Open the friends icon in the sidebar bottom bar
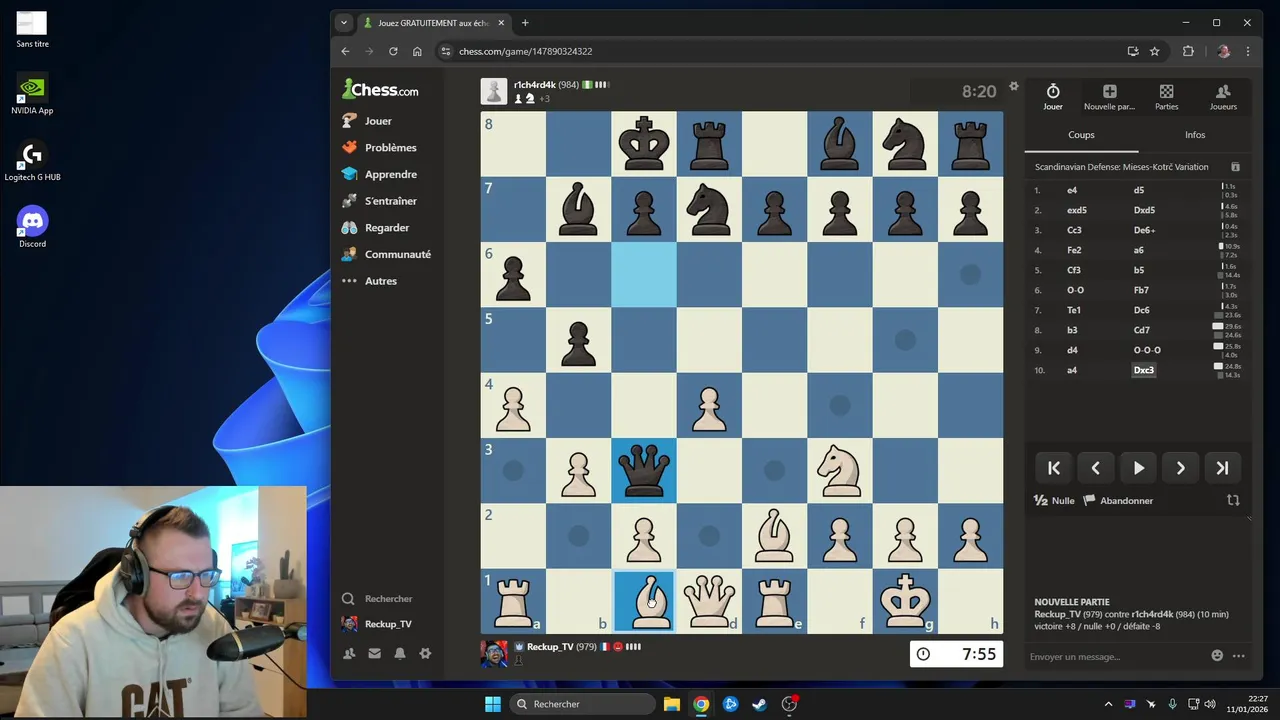 (x=349, y=653)
